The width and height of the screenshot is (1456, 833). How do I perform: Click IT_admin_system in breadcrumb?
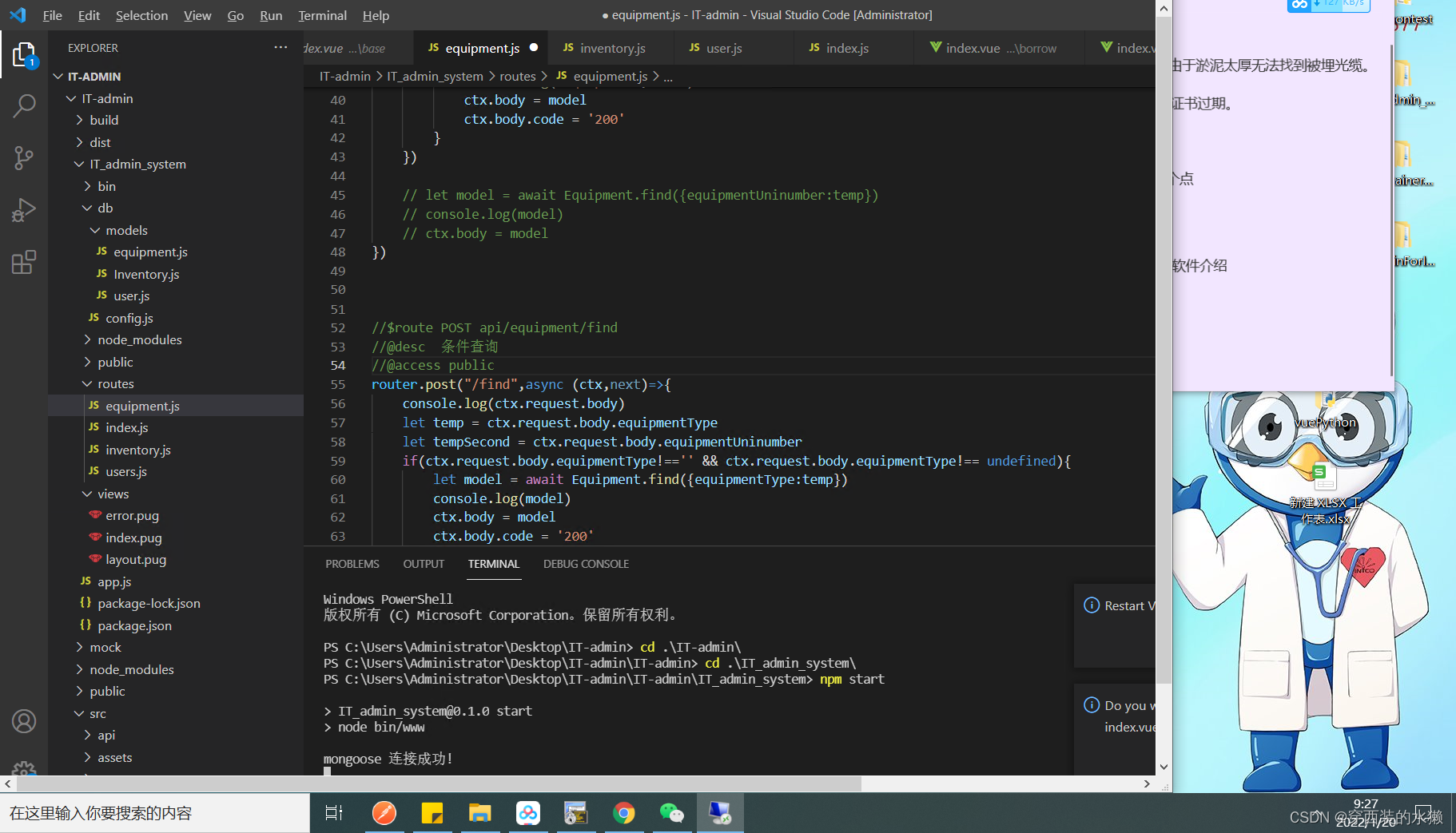tap(435, 77)
